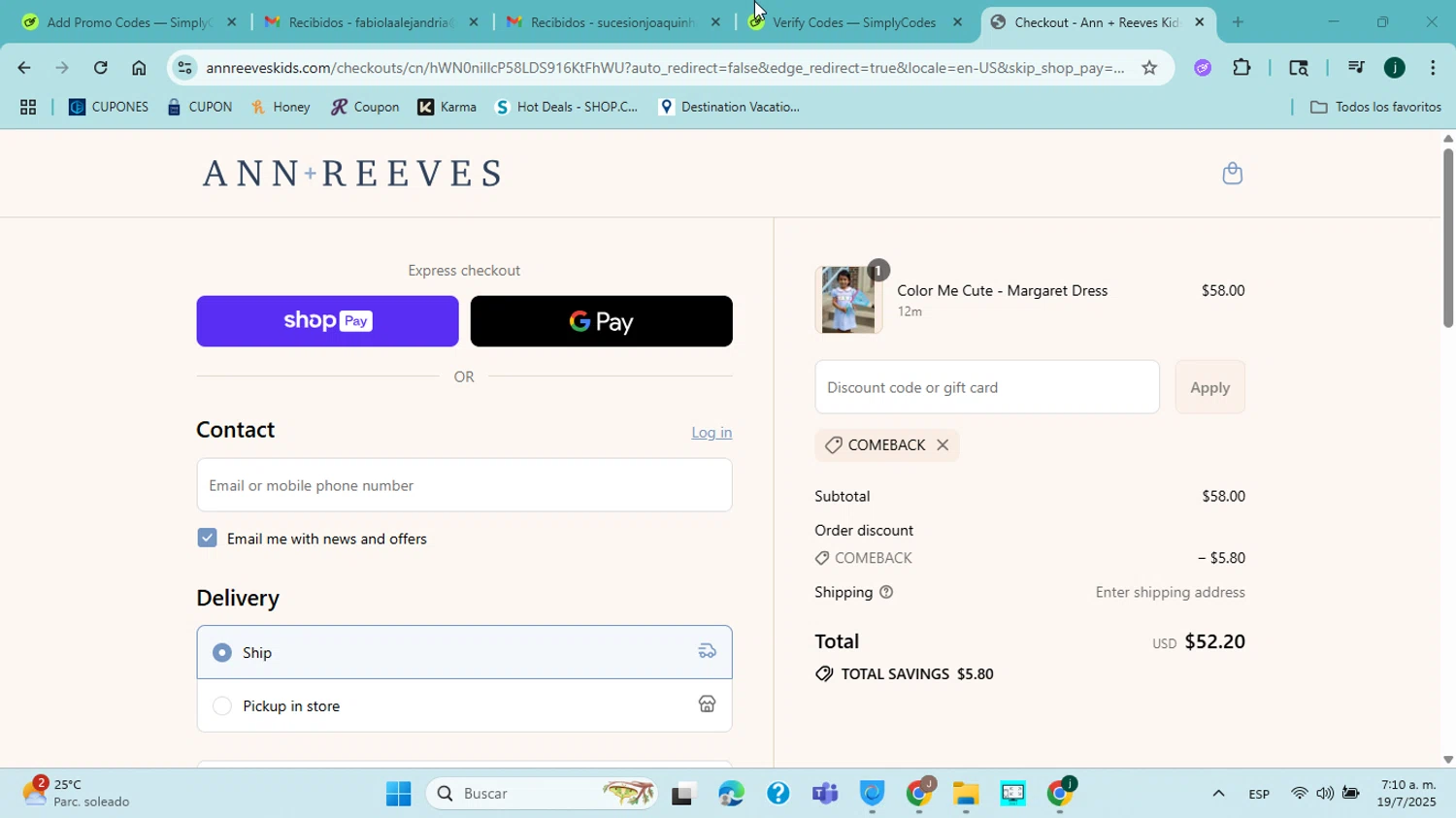Click the Margaret Dress product thumbnail
1456x818 pixels.
(848, 301)
